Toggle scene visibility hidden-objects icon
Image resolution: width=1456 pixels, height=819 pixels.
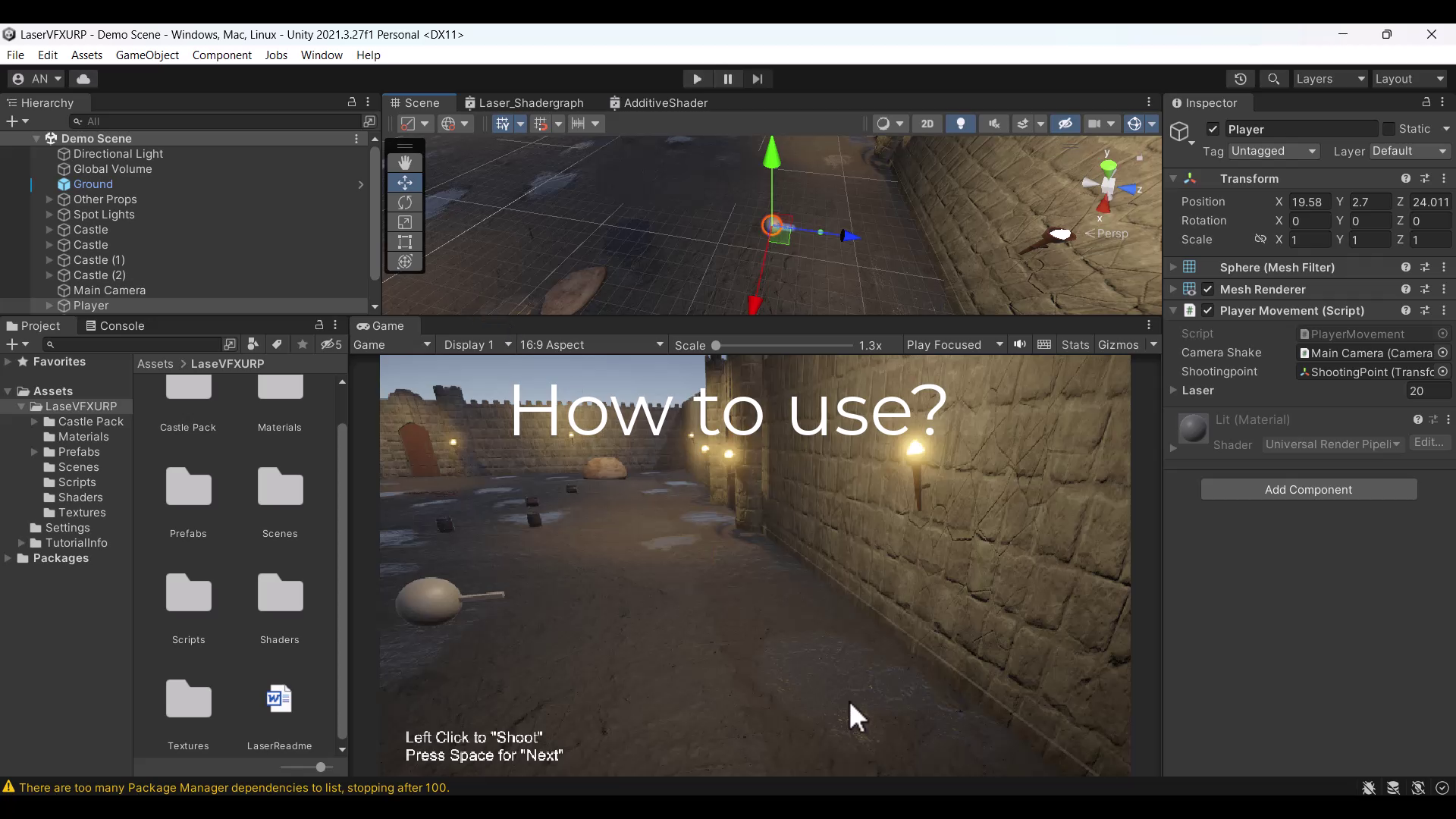pyautogui.click(x=1065, y=124)
